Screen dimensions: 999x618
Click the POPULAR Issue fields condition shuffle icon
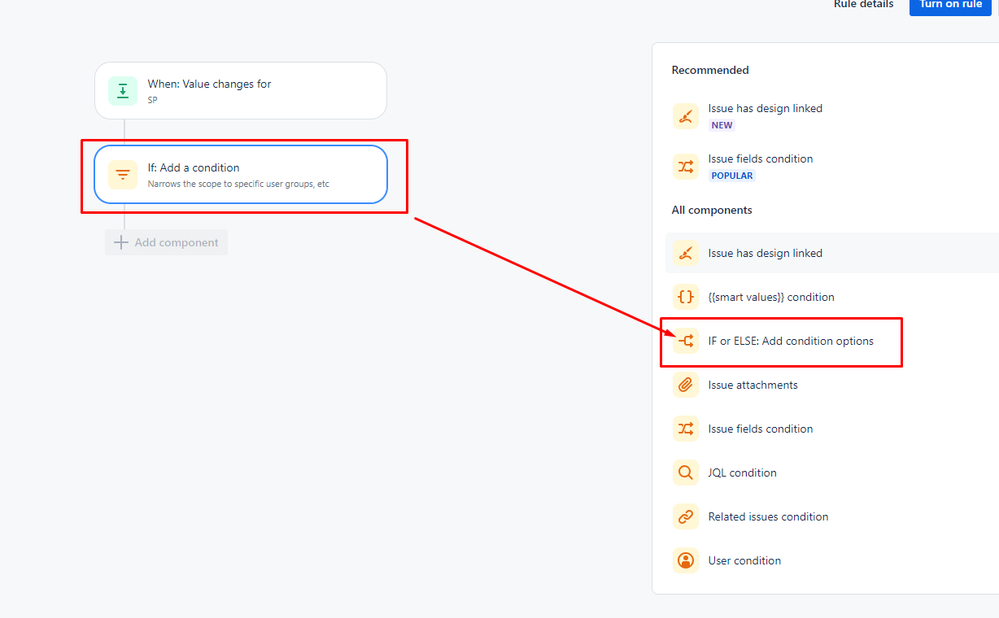[x=686, y=167]
